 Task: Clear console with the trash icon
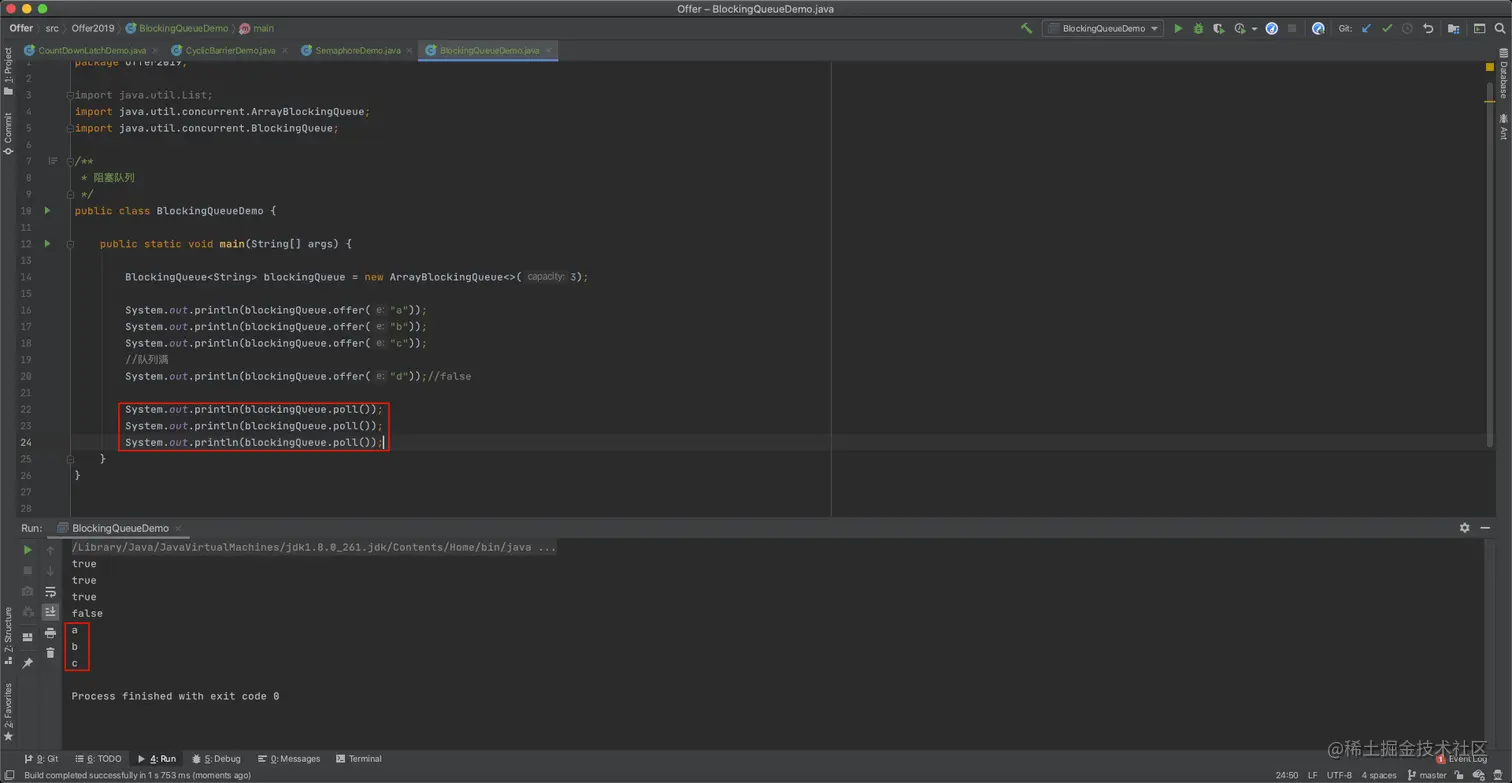point(50,653)
